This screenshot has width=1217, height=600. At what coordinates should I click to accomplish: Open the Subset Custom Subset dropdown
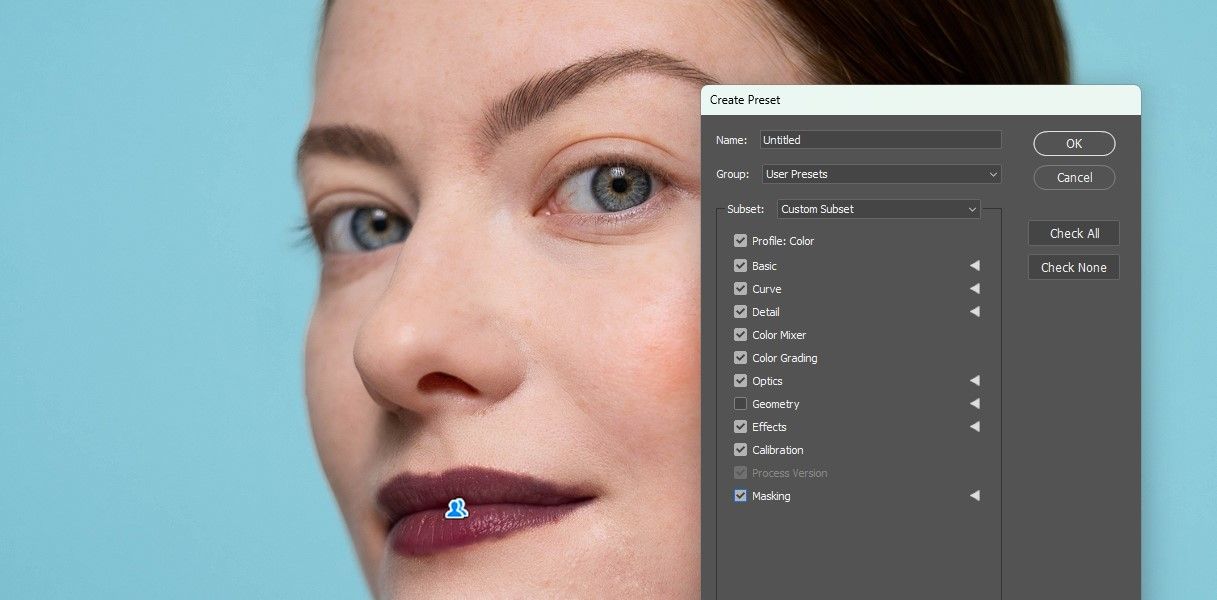point(879,209)
